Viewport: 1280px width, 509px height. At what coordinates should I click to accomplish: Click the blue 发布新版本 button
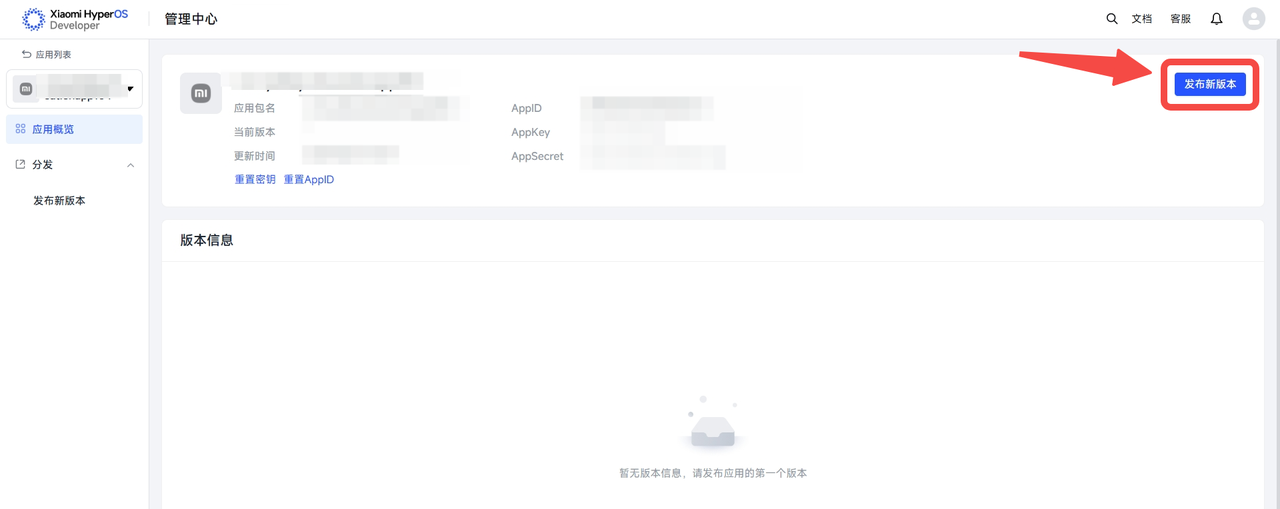click(1210, 84)
